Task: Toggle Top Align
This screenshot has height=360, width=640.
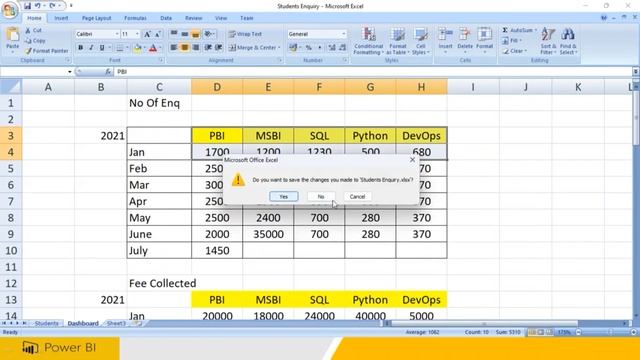Action: [x=174, y=34]
